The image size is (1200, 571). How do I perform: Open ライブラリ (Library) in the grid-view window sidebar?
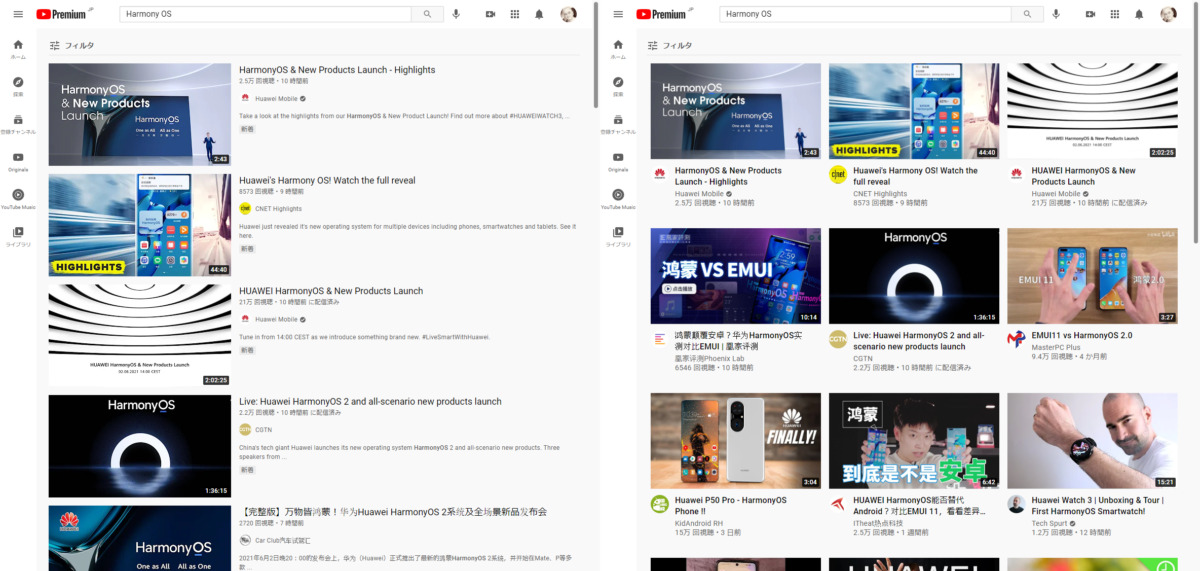[618, 237]
